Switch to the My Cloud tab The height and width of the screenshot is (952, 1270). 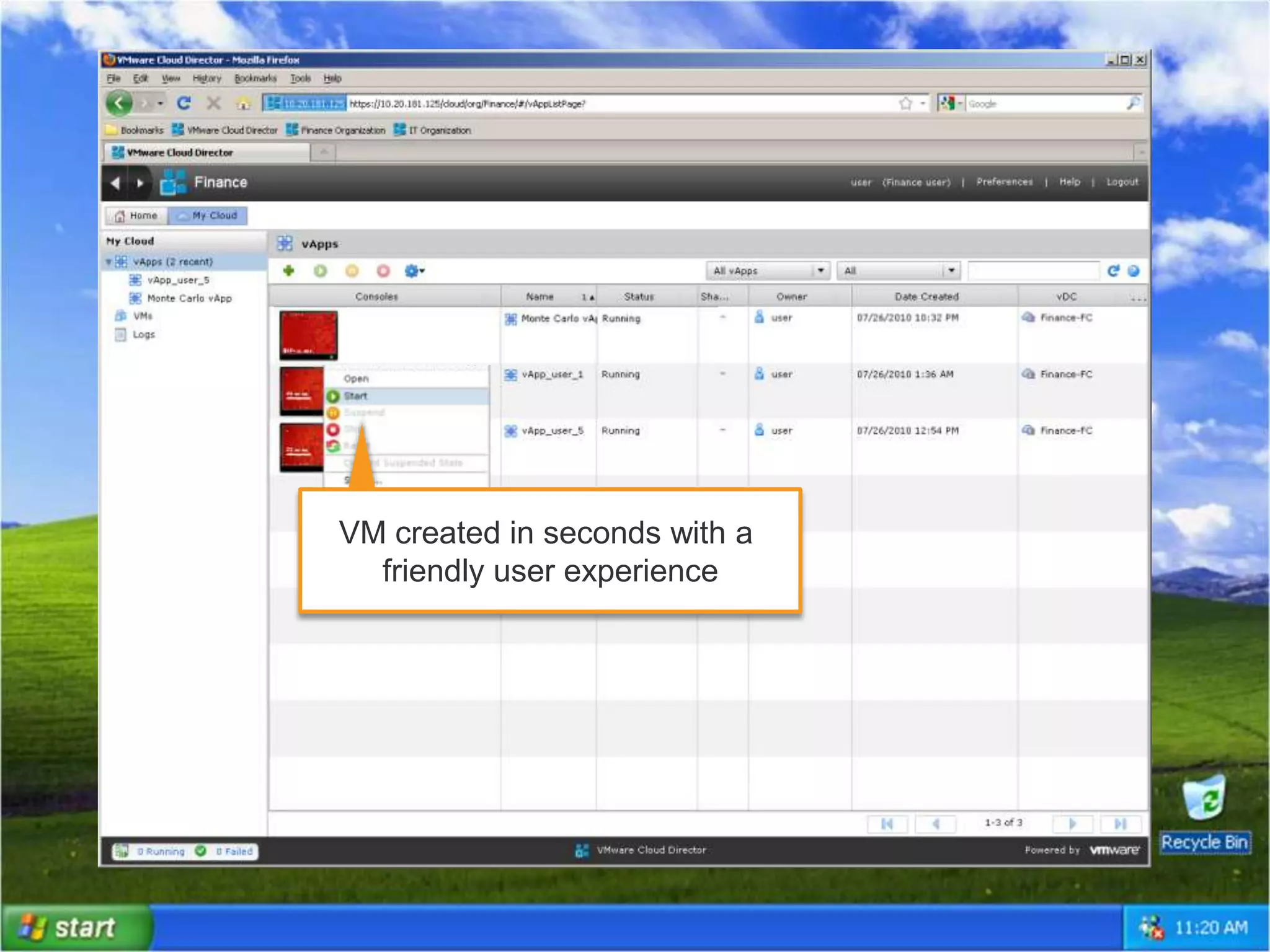[208, 216]
